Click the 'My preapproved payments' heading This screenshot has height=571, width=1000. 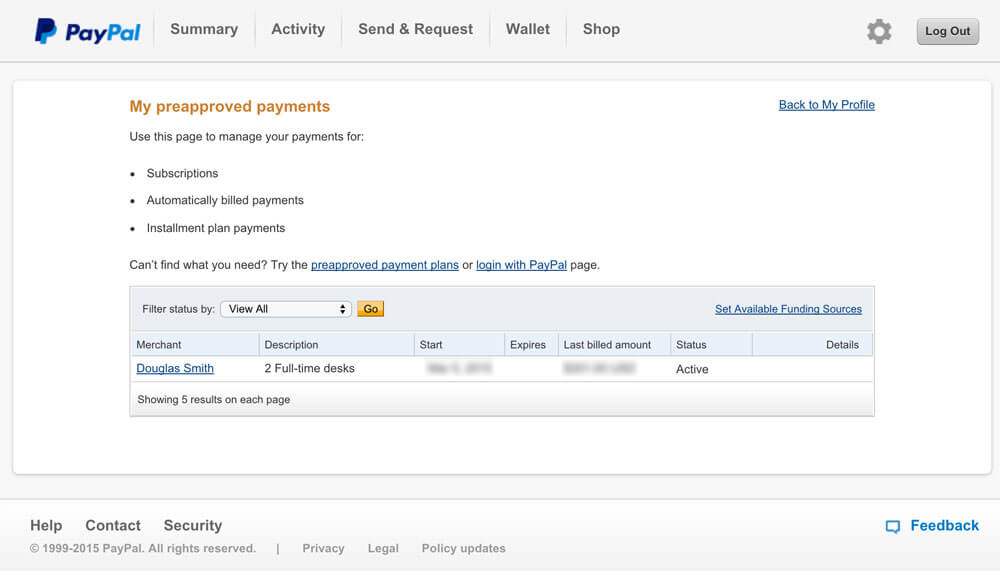tap(230, 107)
